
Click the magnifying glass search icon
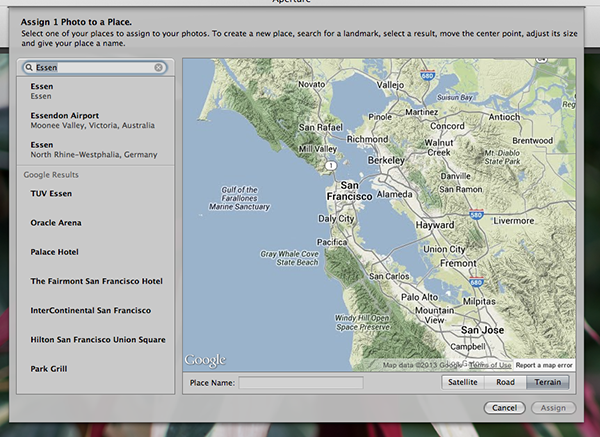pos(29,68)
